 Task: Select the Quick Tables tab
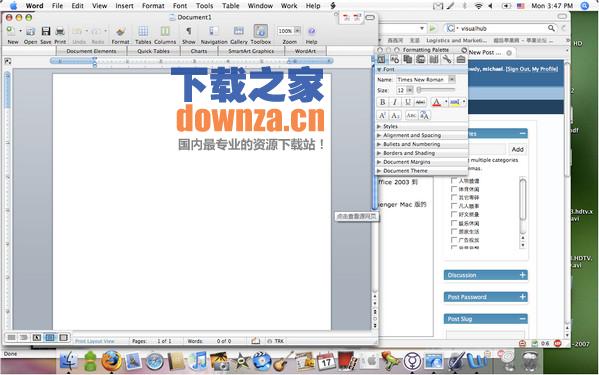click(x=153, y=51)
